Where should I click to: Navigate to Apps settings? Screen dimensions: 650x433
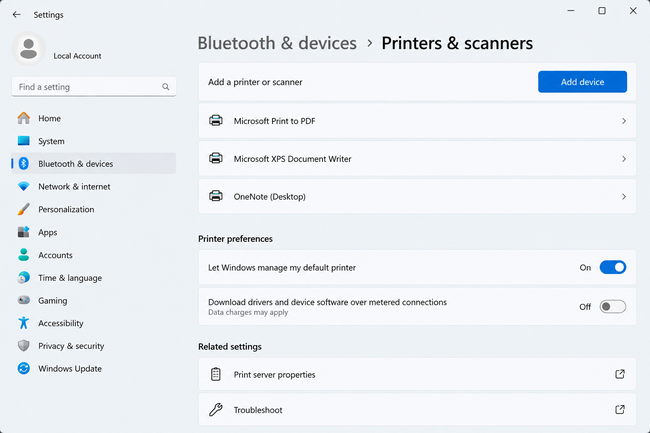94,232
